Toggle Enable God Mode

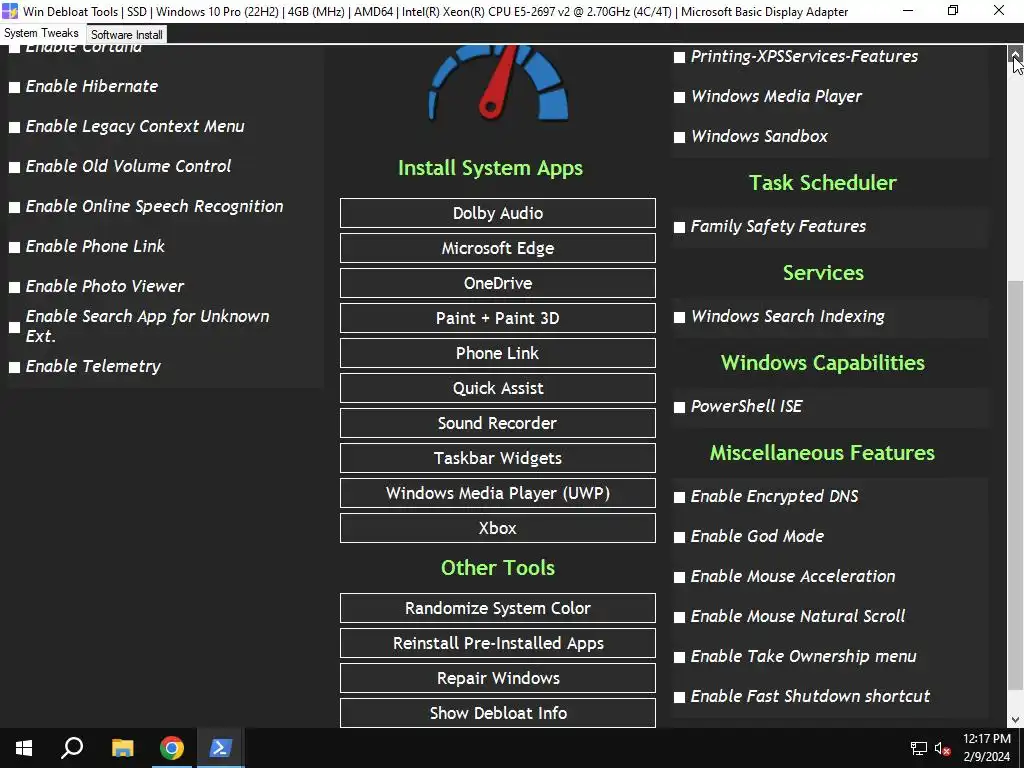[x=679, y=537]
